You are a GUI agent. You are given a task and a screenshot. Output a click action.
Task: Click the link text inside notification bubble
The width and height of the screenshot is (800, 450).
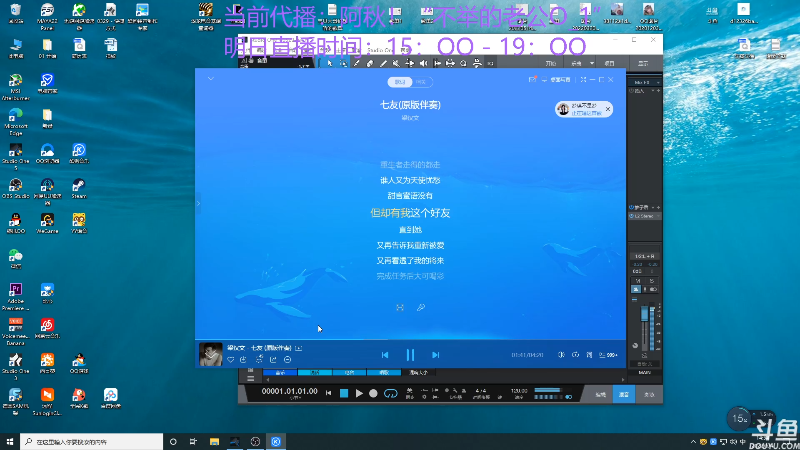pos(586,113)
